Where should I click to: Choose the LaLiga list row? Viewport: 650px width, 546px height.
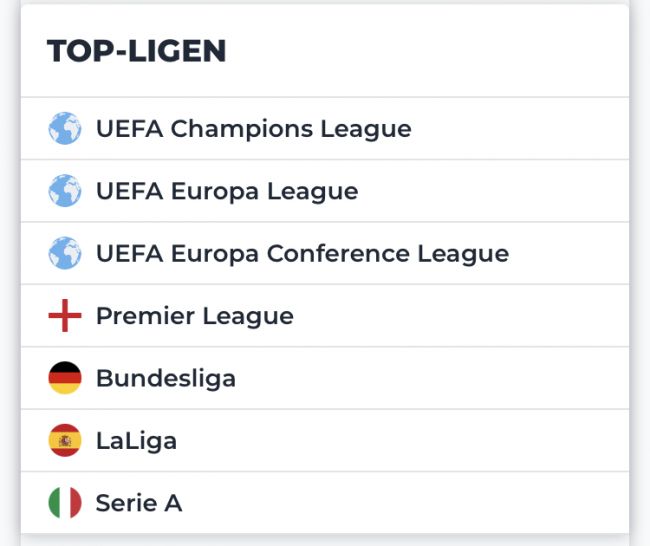point(400,441)
